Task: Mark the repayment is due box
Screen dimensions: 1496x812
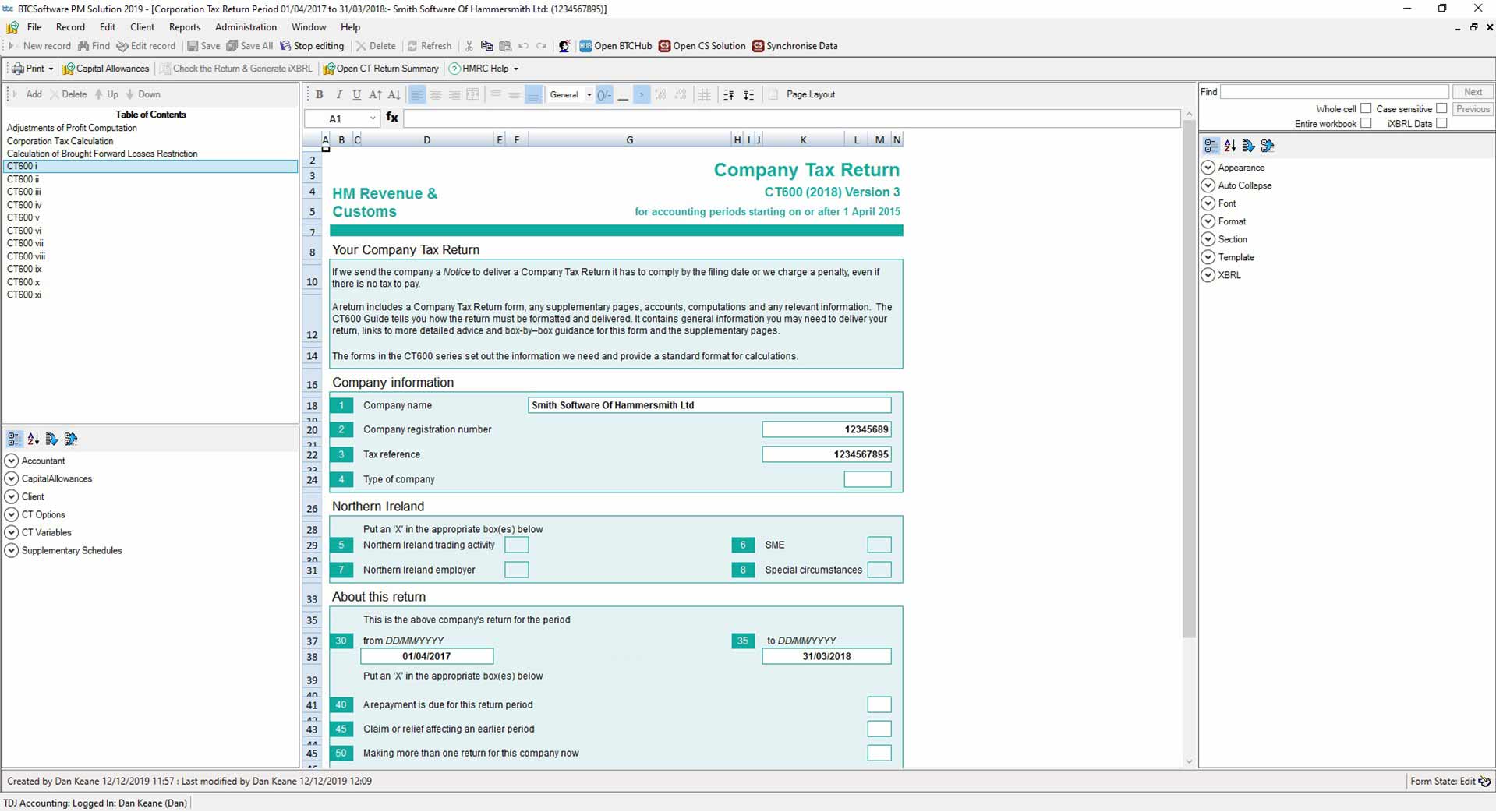Action: point(879,704)
